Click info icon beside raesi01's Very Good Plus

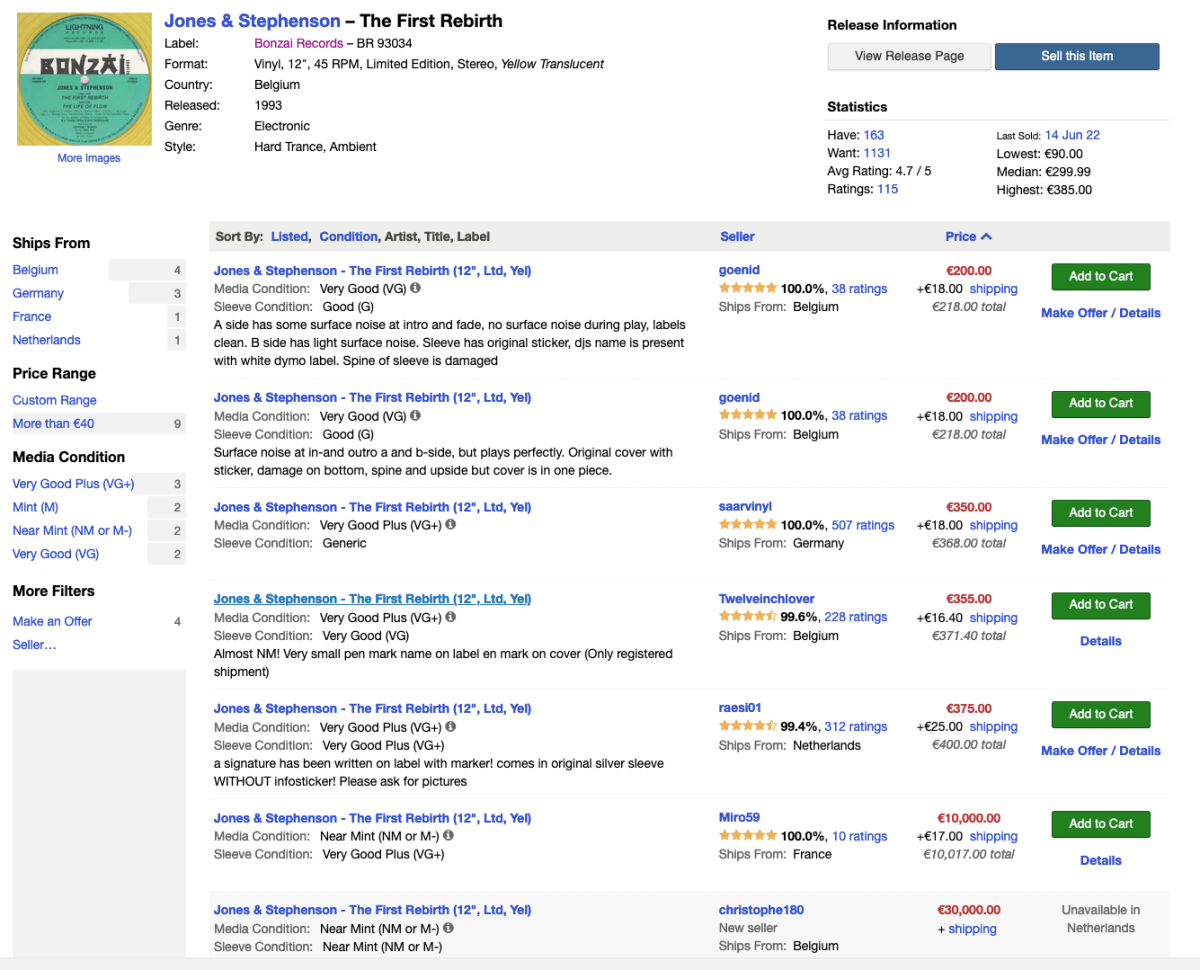(x=451, y=727)
